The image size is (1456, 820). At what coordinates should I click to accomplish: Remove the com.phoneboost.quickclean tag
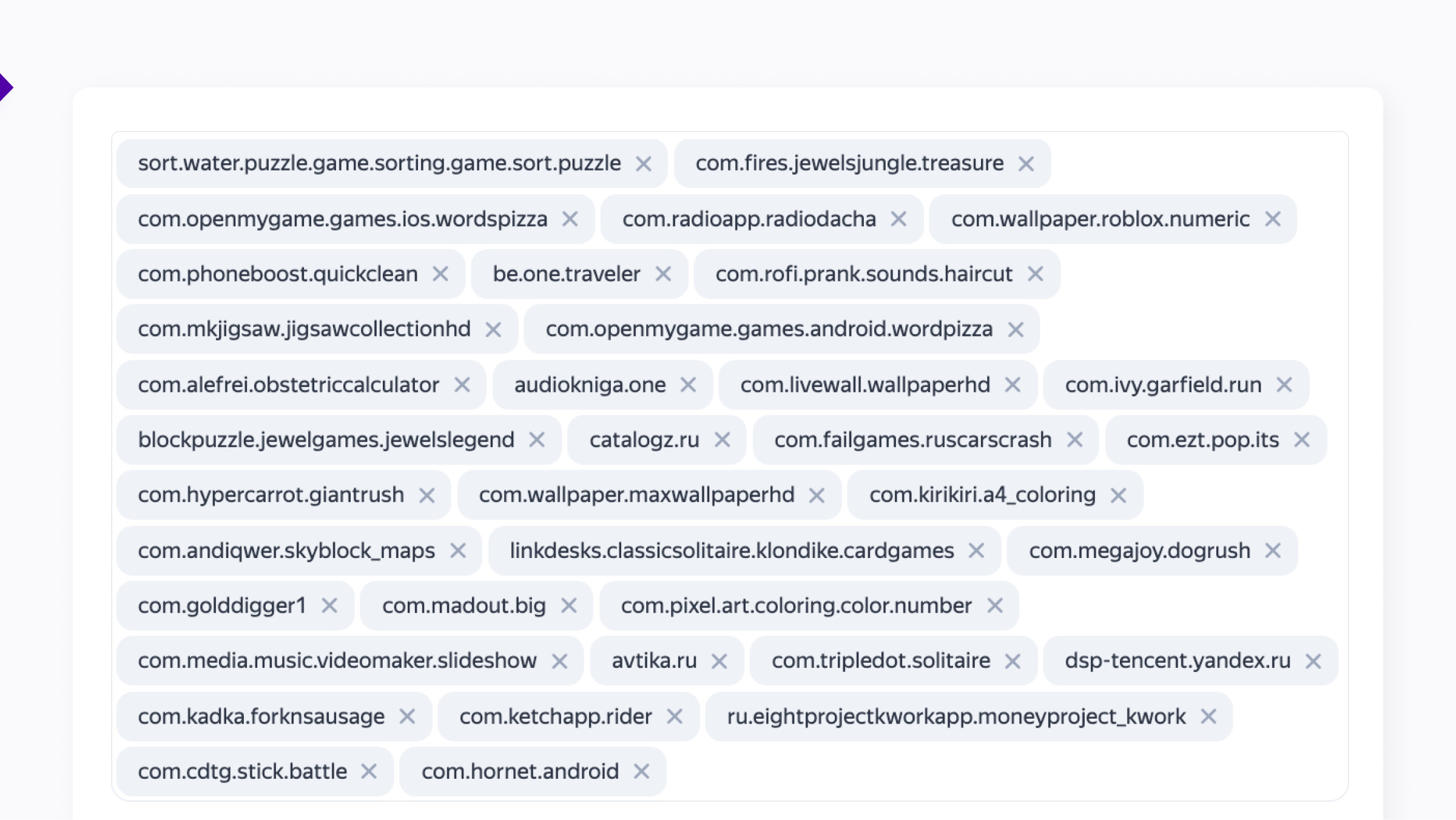440,274
